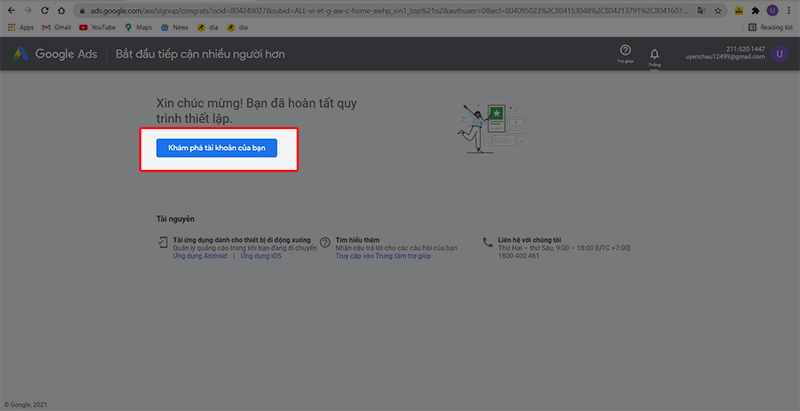Open the Gmail bookmark
The width and height of the screenshot is (800, 411).
59,27
